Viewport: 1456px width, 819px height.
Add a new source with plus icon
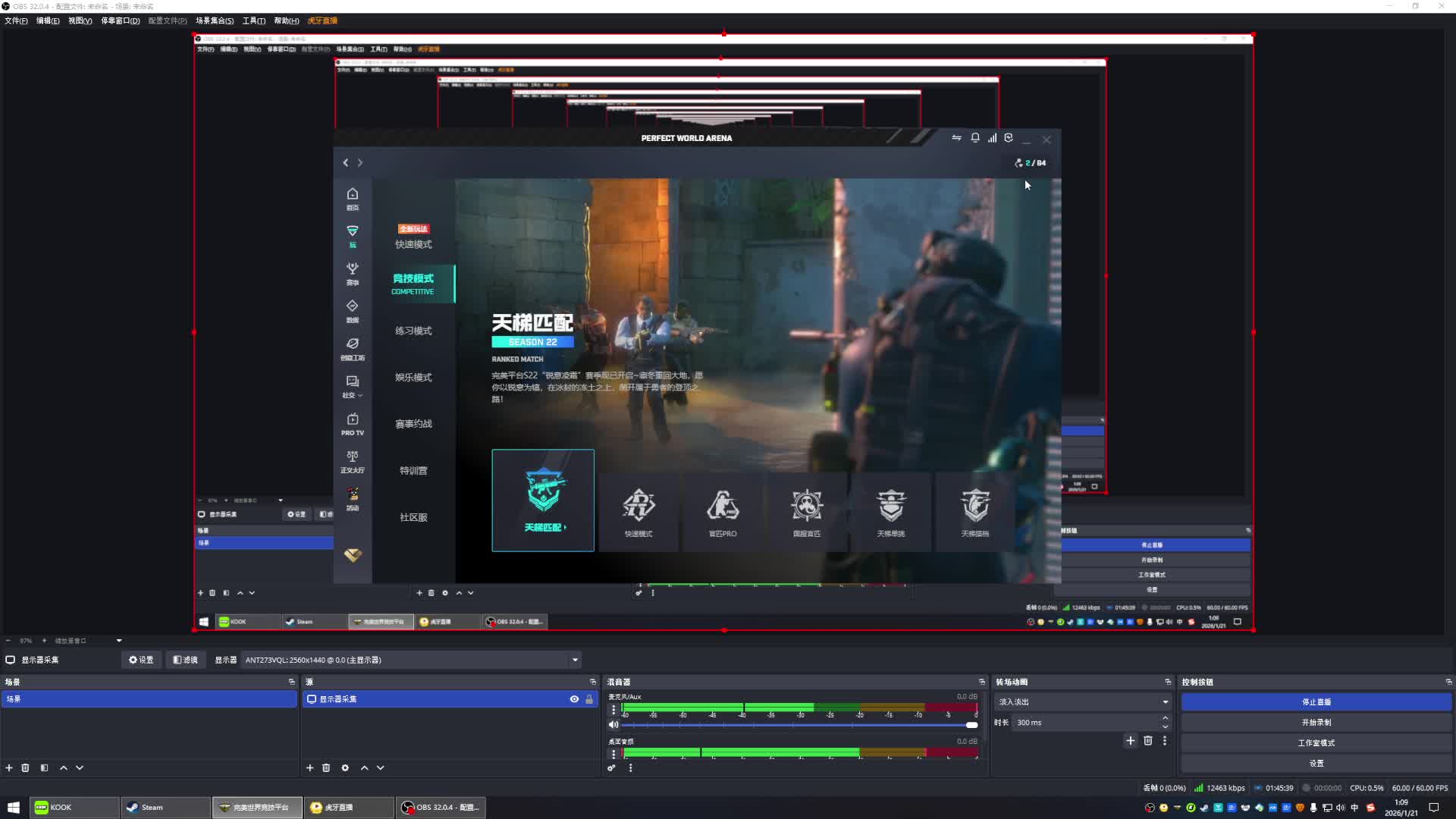pos(309,767)
